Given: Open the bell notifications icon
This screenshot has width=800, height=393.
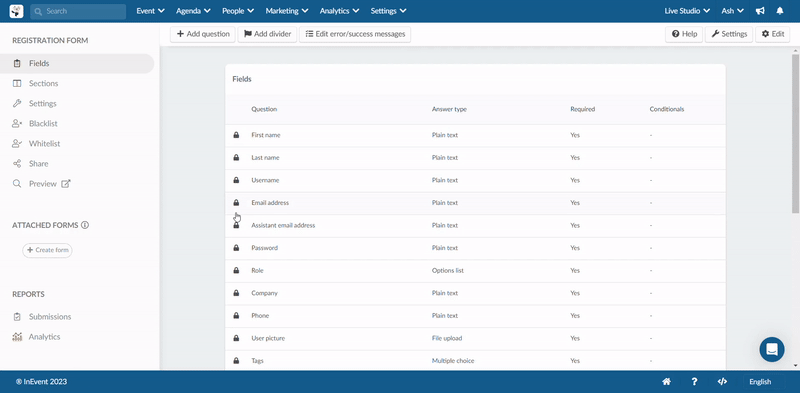Looking at the screenshot, I should (x=780, y=11).
